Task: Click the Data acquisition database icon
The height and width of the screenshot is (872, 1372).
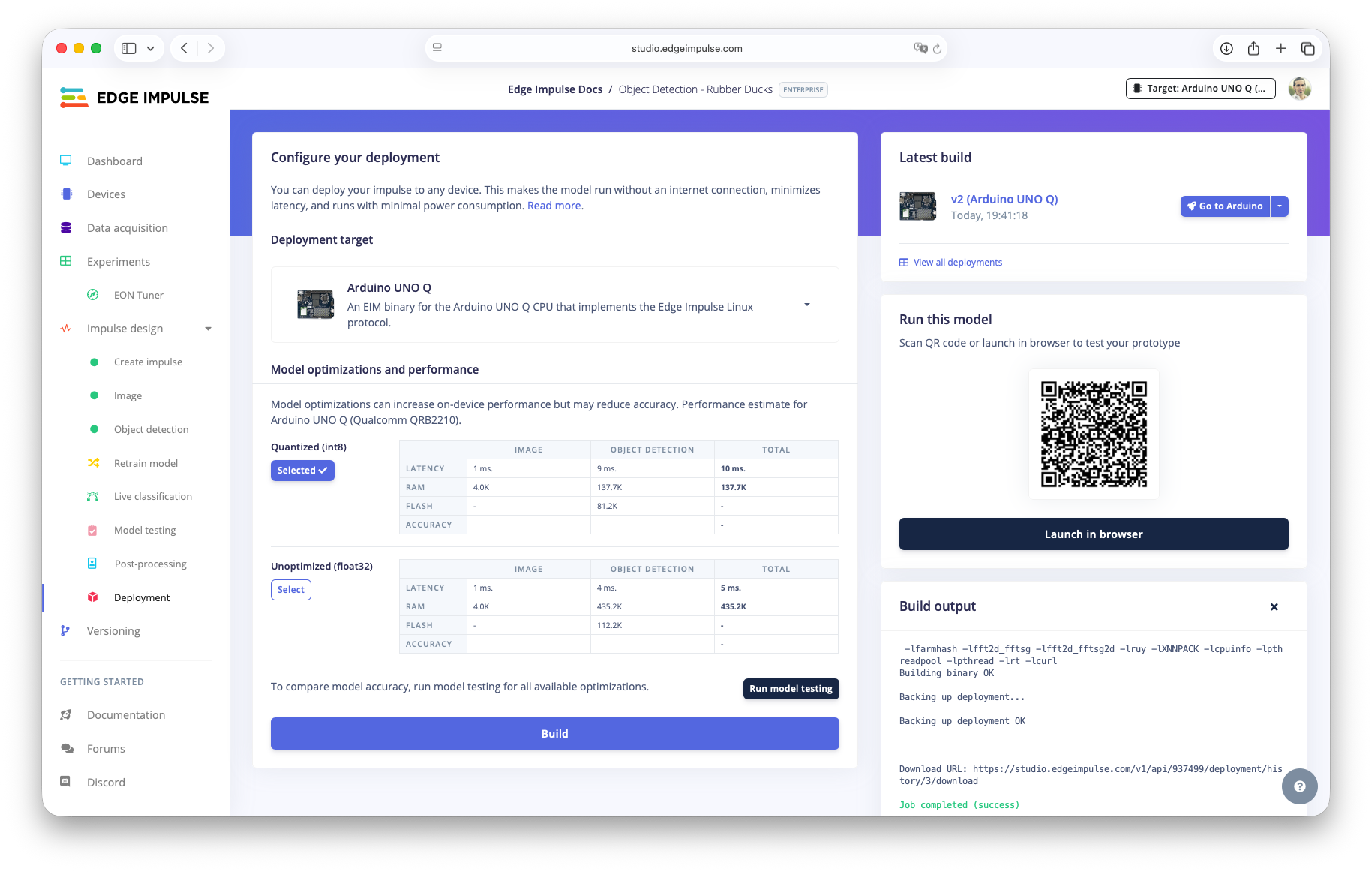Action: click(x=66, y=228)
